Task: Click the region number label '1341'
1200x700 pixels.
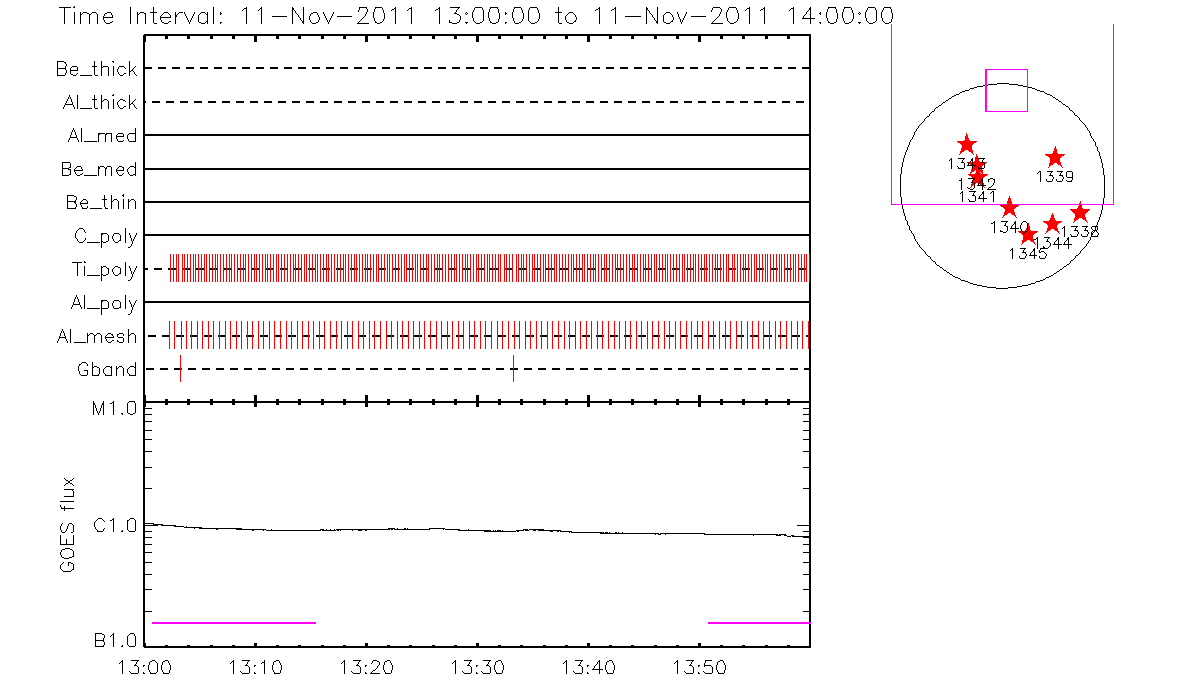Action: (977, 197)
